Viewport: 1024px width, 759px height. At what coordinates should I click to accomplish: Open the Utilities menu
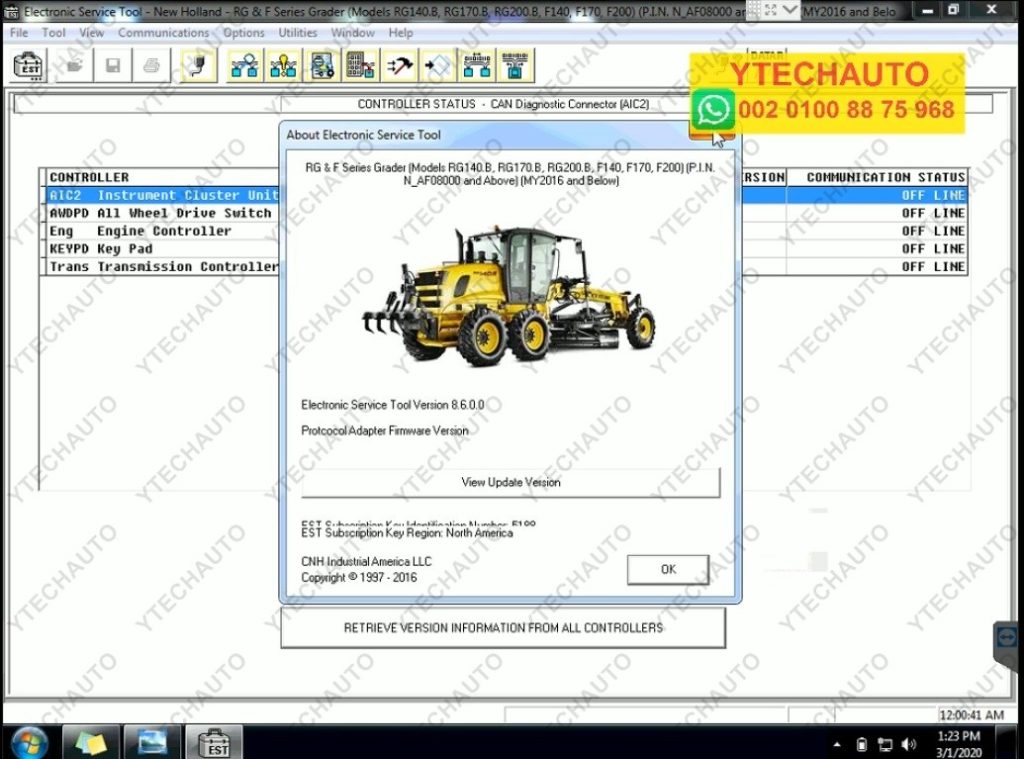298,33
